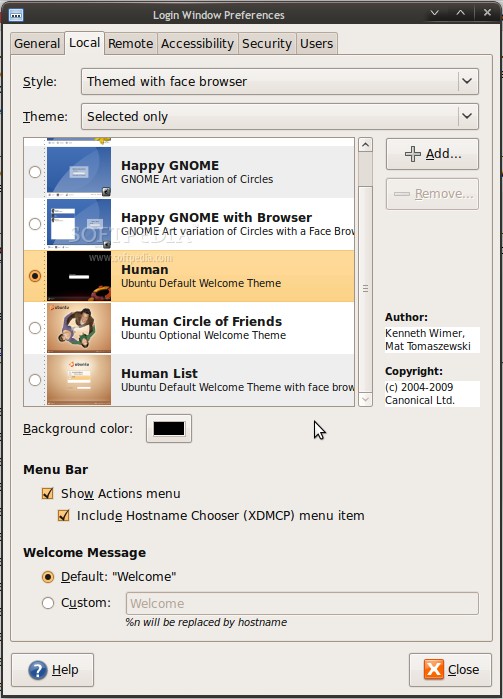Click the theme list scroll up arrow

point(365,144)
